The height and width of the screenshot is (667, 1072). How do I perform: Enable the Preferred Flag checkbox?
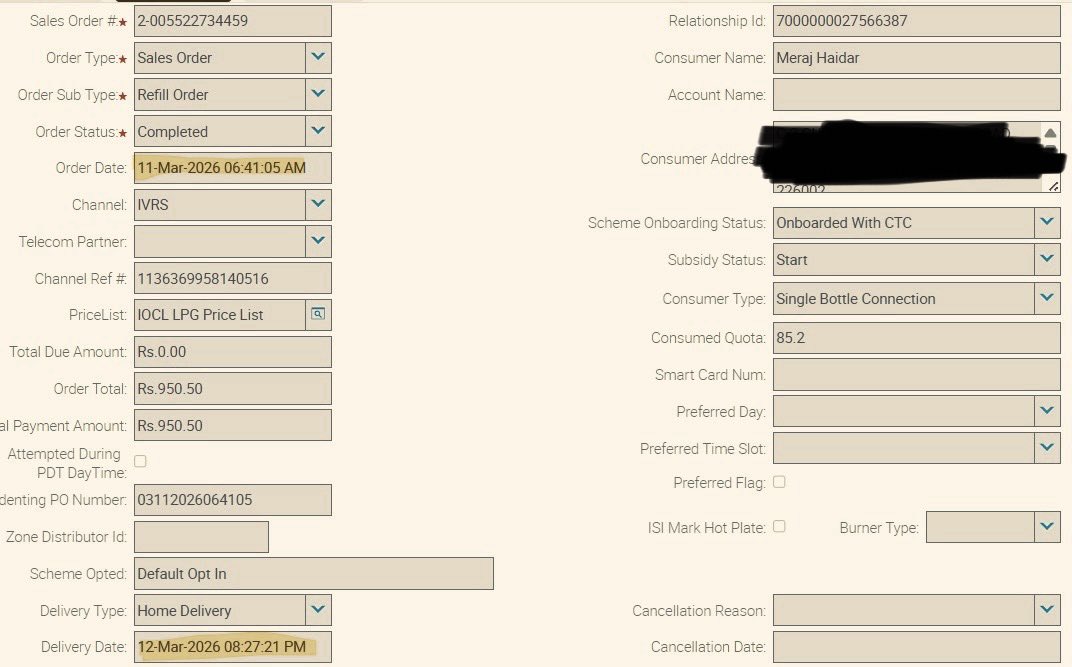(x=779, y=482)
